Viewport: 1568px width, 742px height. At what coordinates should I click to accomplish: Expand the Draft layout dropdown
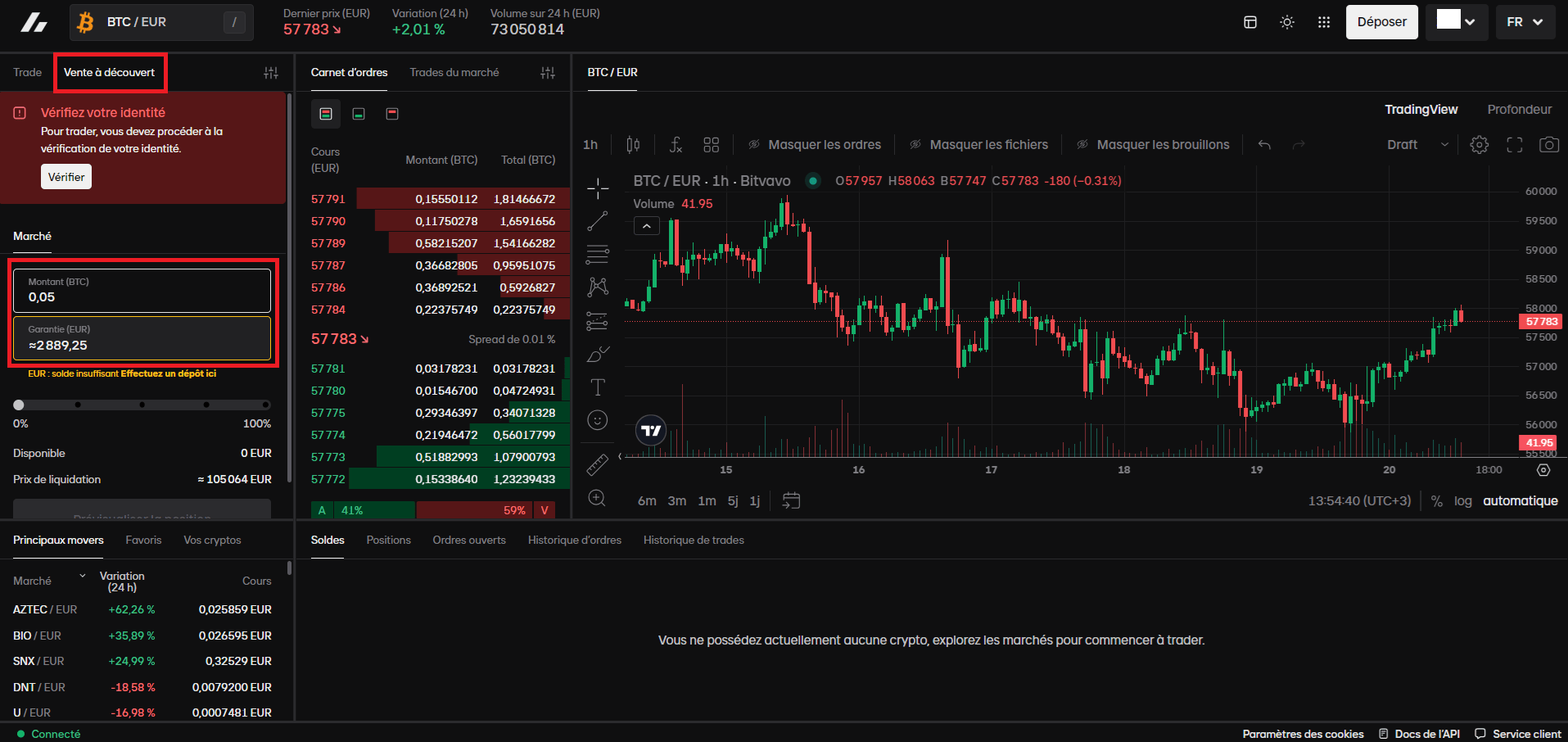(1417, 145)
